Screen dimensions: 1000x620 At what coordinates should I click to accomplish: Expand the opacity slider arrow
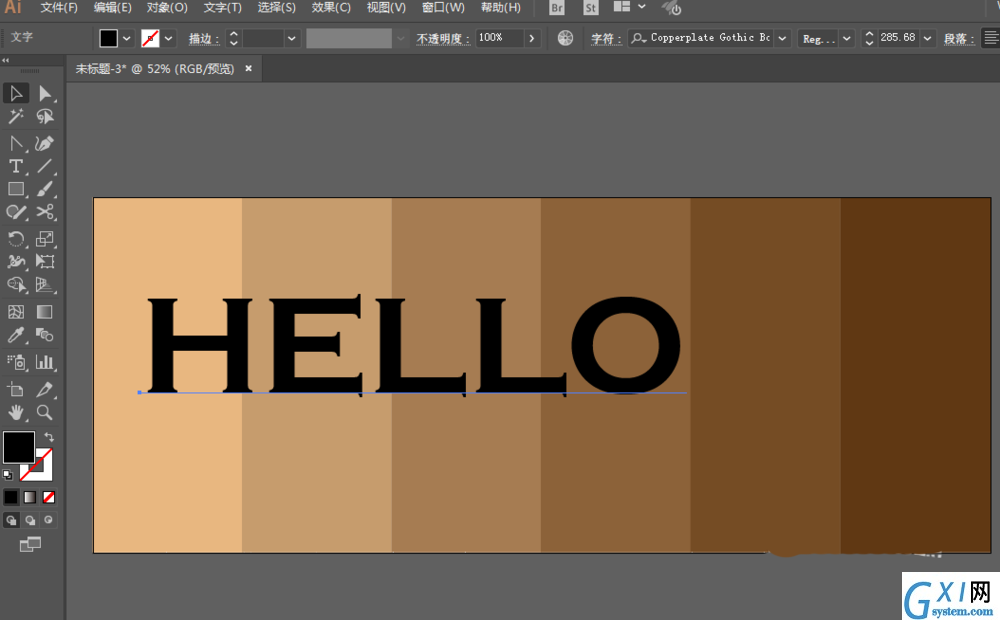click(x=532, y=38)
